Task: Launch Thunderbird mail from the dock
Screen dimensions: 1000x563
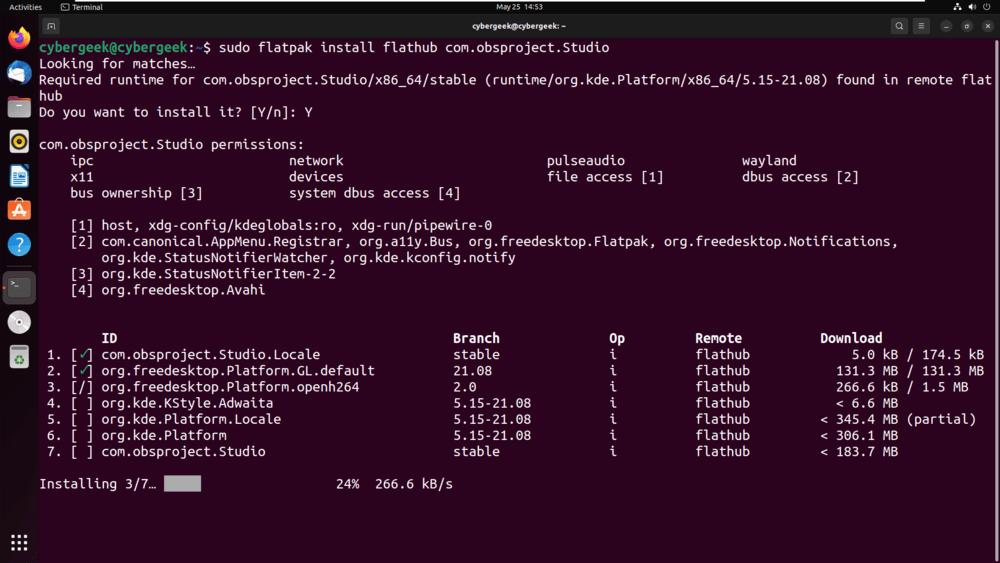Action: pos(19,73)
